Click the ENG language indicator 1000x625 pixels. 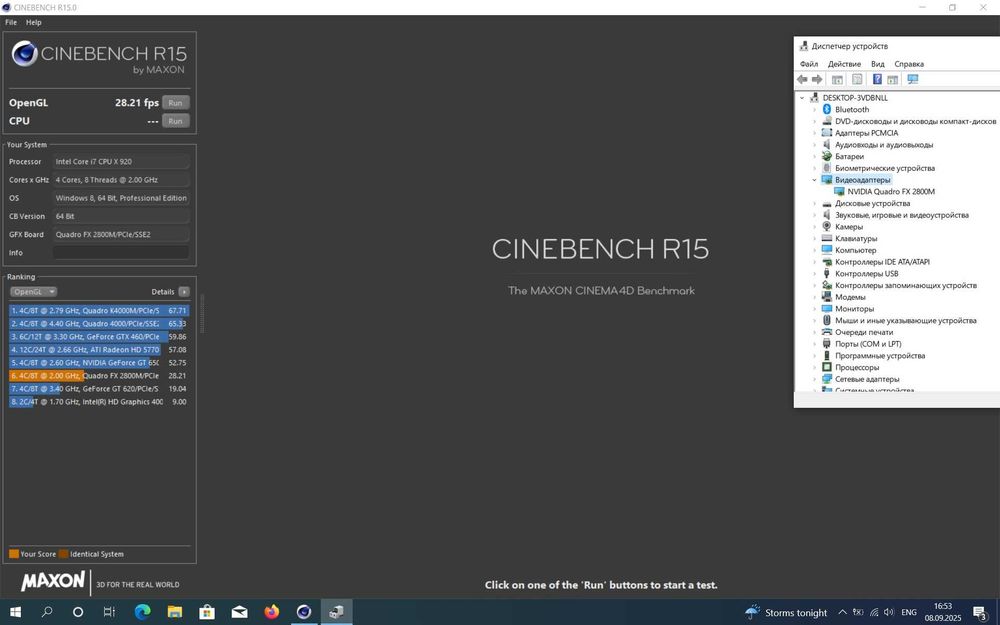909,612
